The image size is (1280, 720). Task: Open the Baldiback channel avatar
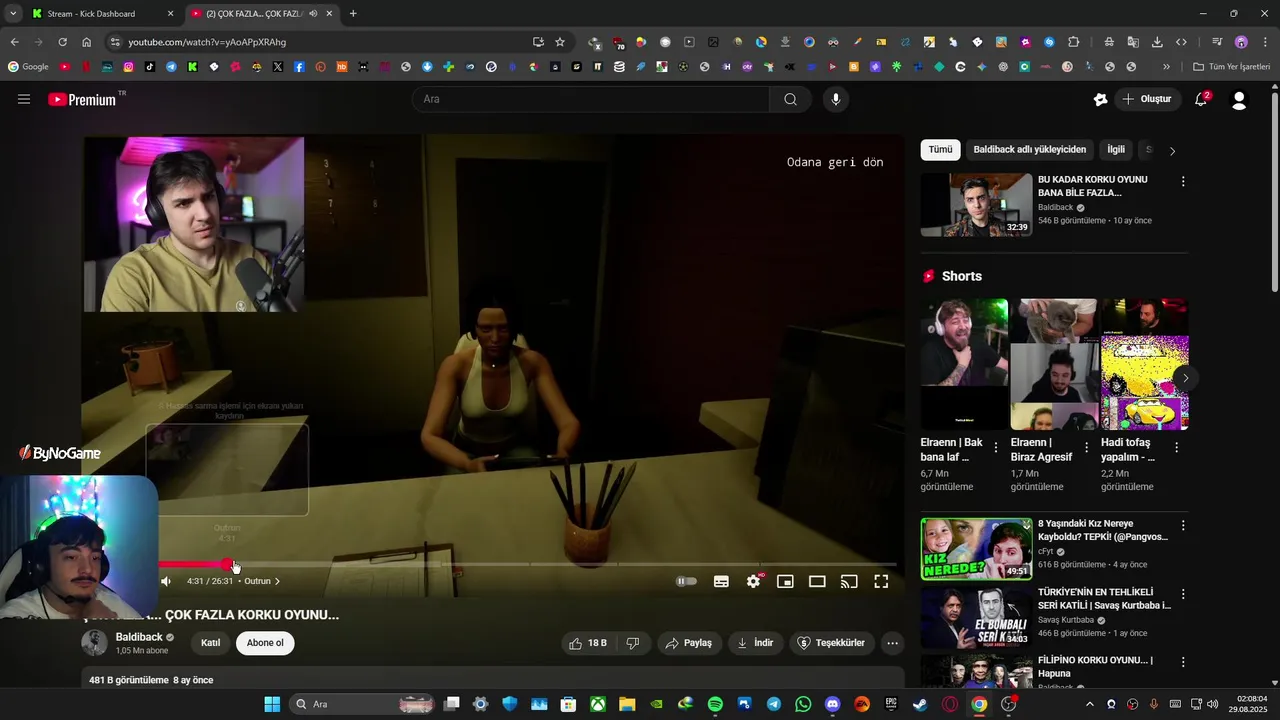point(94,643)
